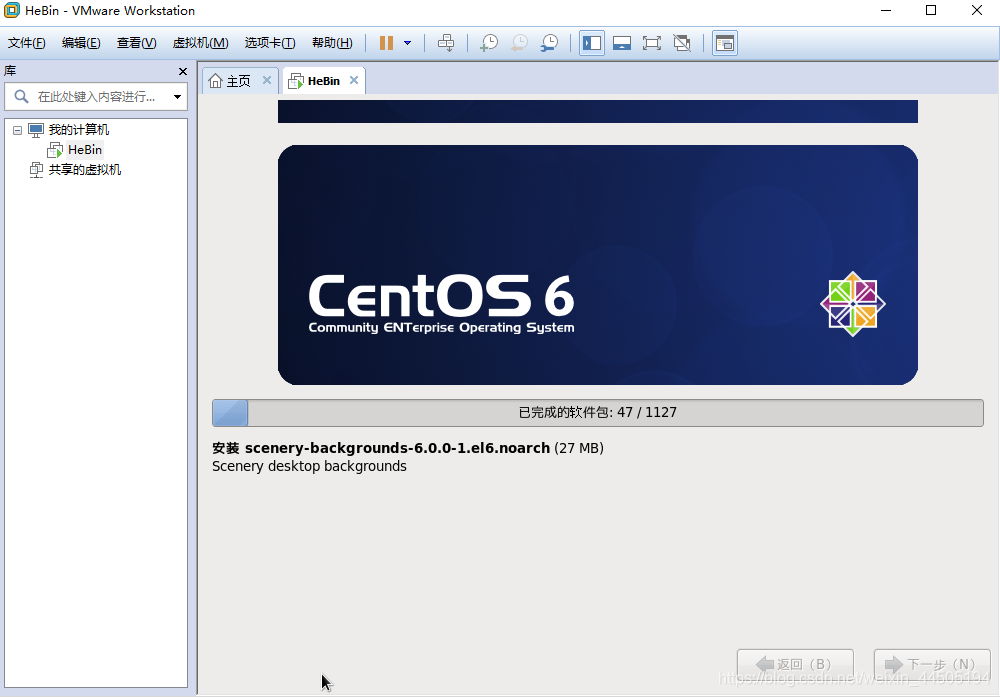
Task: Open the 文件(F) menu
Action: click(x=27, y=43)
